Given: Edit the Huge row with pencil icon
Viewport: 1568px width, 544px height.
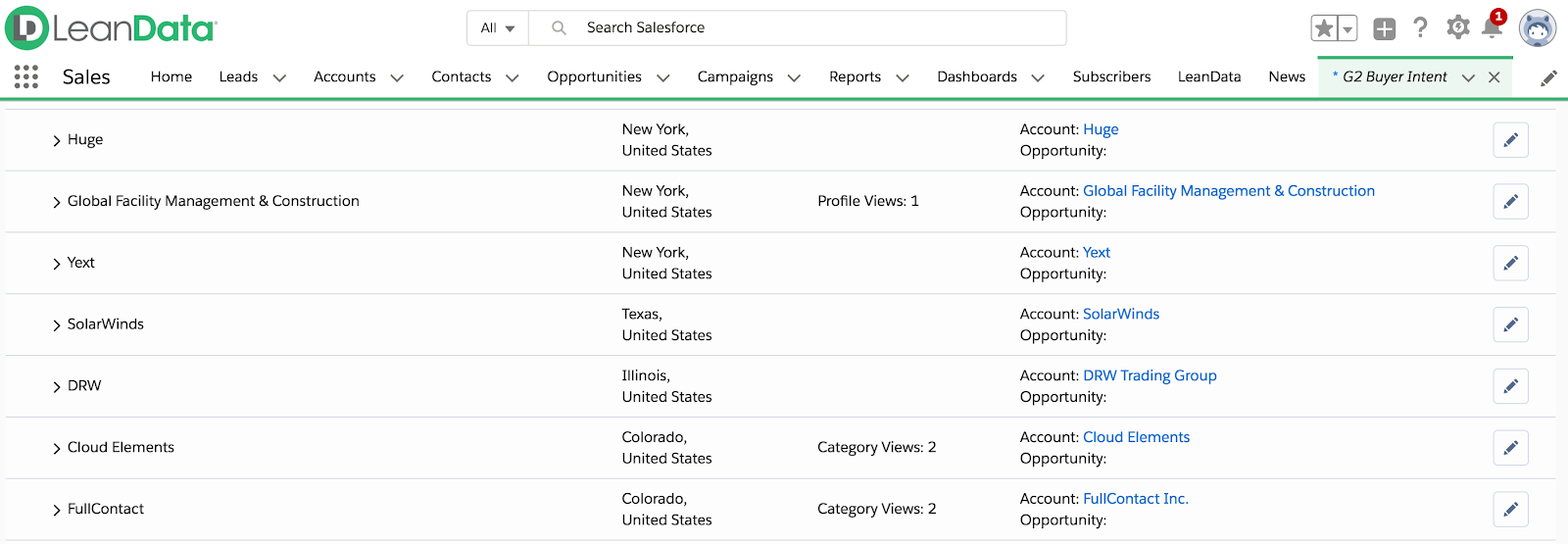Looking at the screenshot, I should pos(1511,140).
